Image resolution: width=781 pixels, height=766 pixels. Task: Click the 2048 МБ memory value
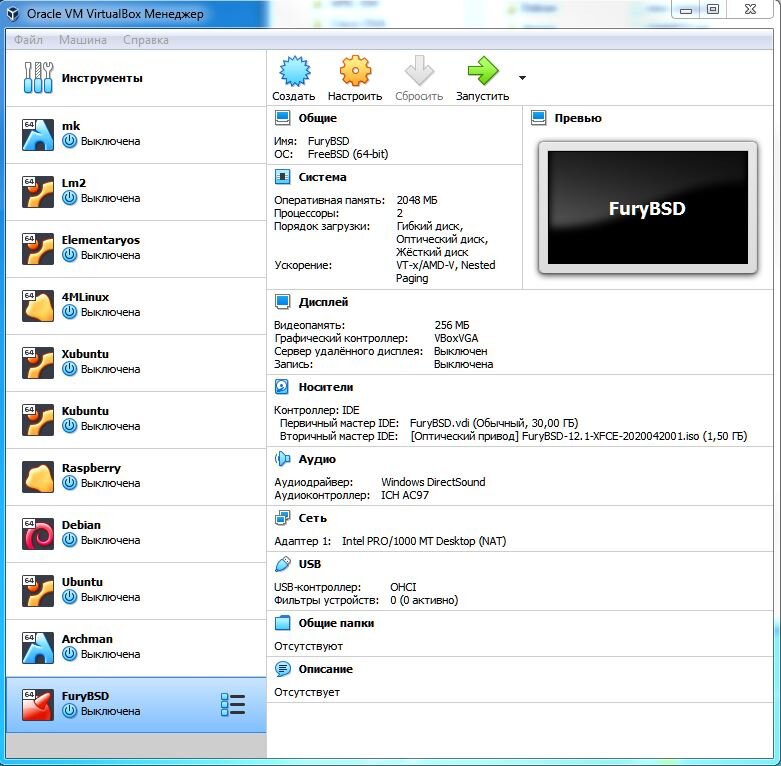tap(417, 200)
